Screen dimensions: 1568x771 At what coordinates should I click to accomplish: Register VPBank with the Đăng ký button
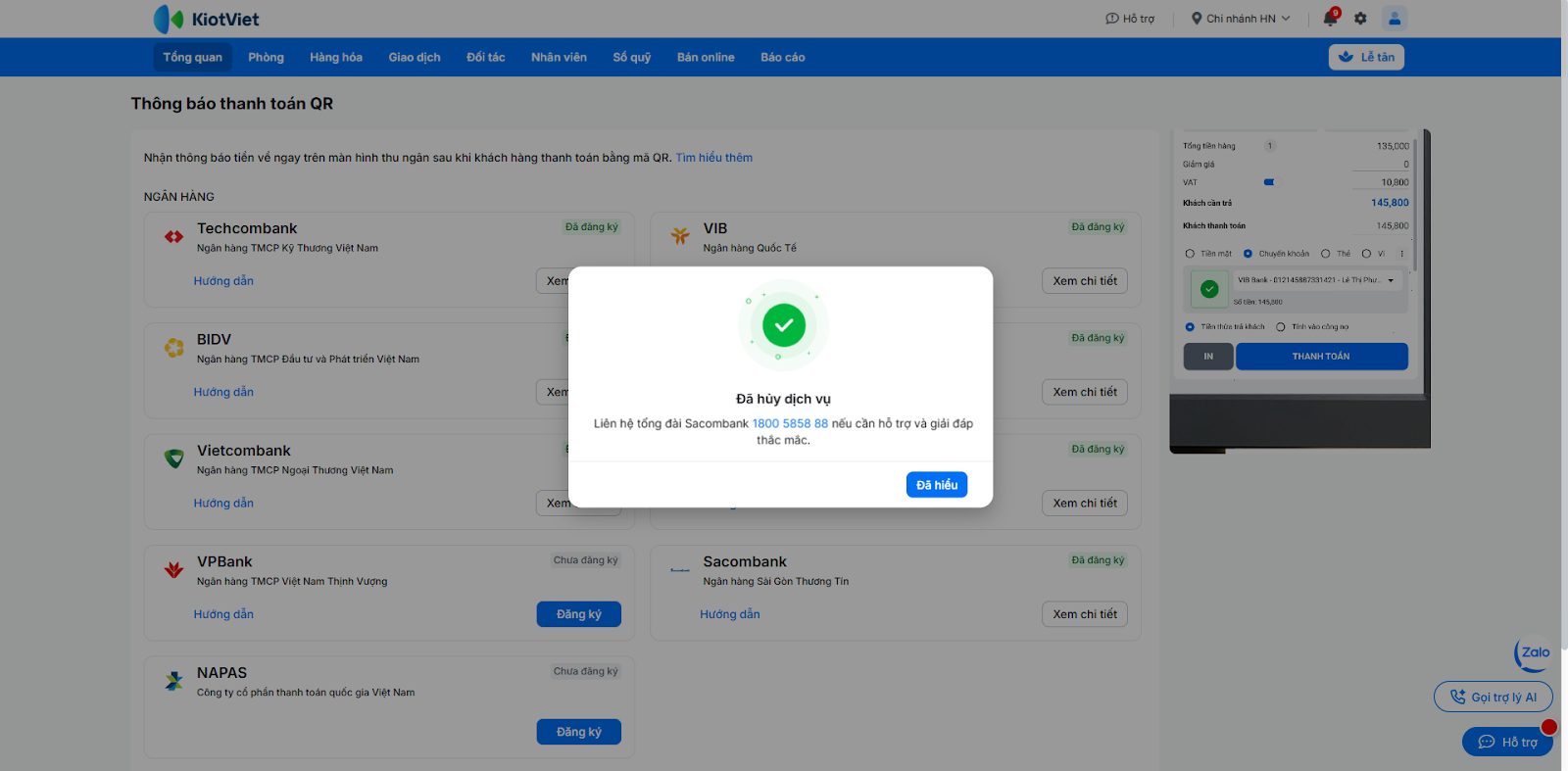click(x=579, y=614)
